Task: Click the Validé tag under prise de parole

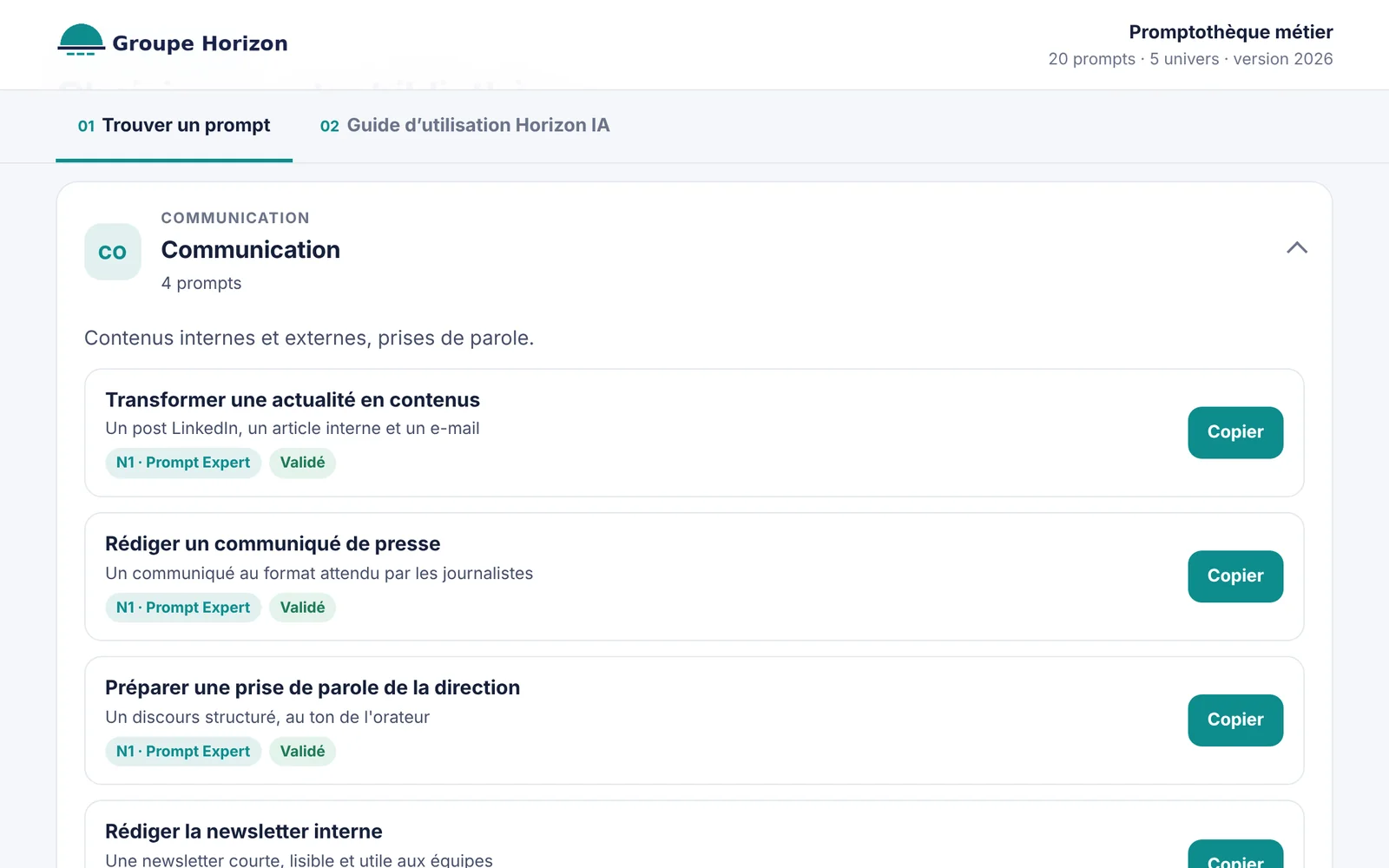Action: [x=302, y=752]
